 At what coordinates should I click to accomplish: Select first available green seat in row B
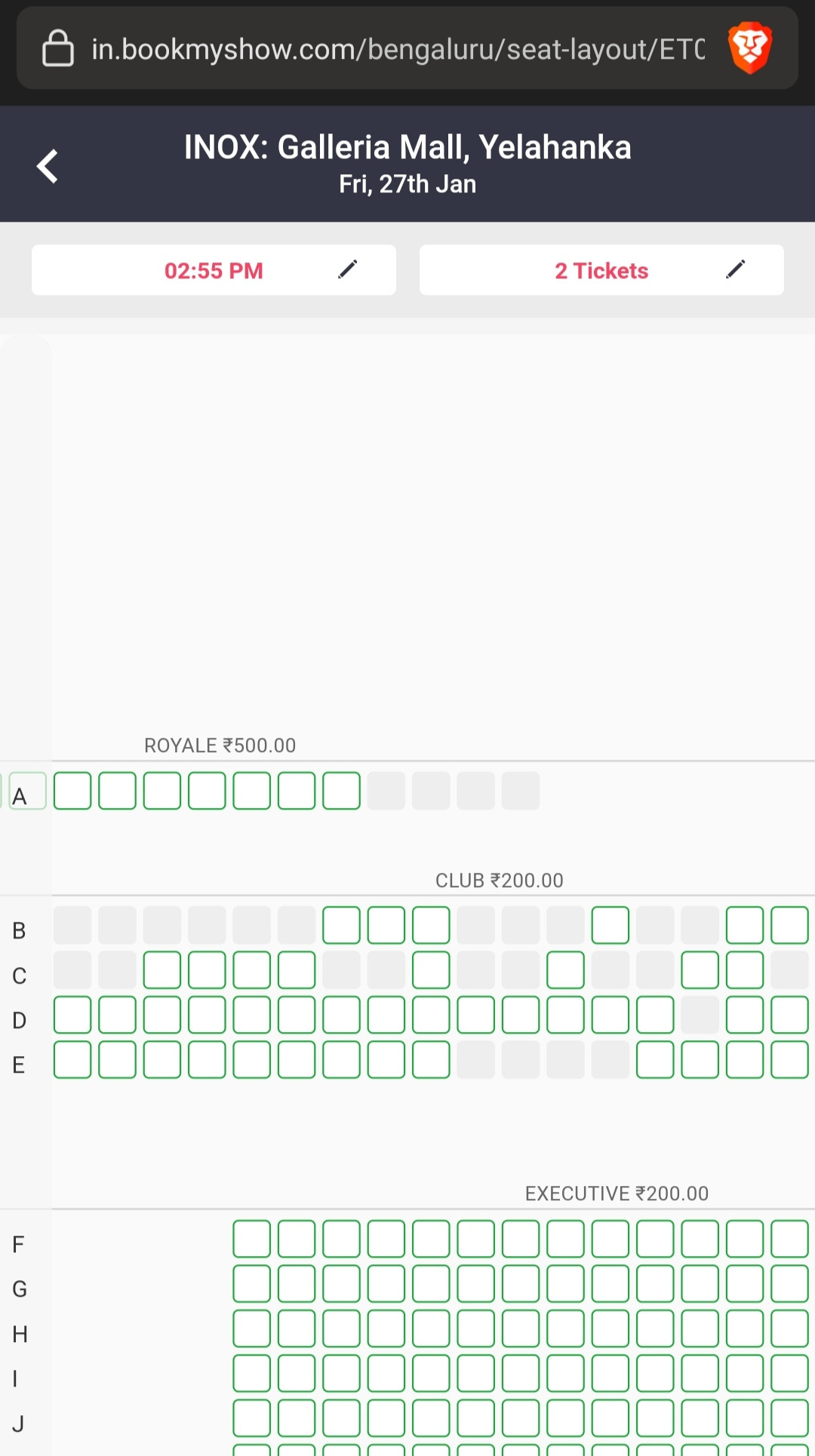click(x=341, y=926)
